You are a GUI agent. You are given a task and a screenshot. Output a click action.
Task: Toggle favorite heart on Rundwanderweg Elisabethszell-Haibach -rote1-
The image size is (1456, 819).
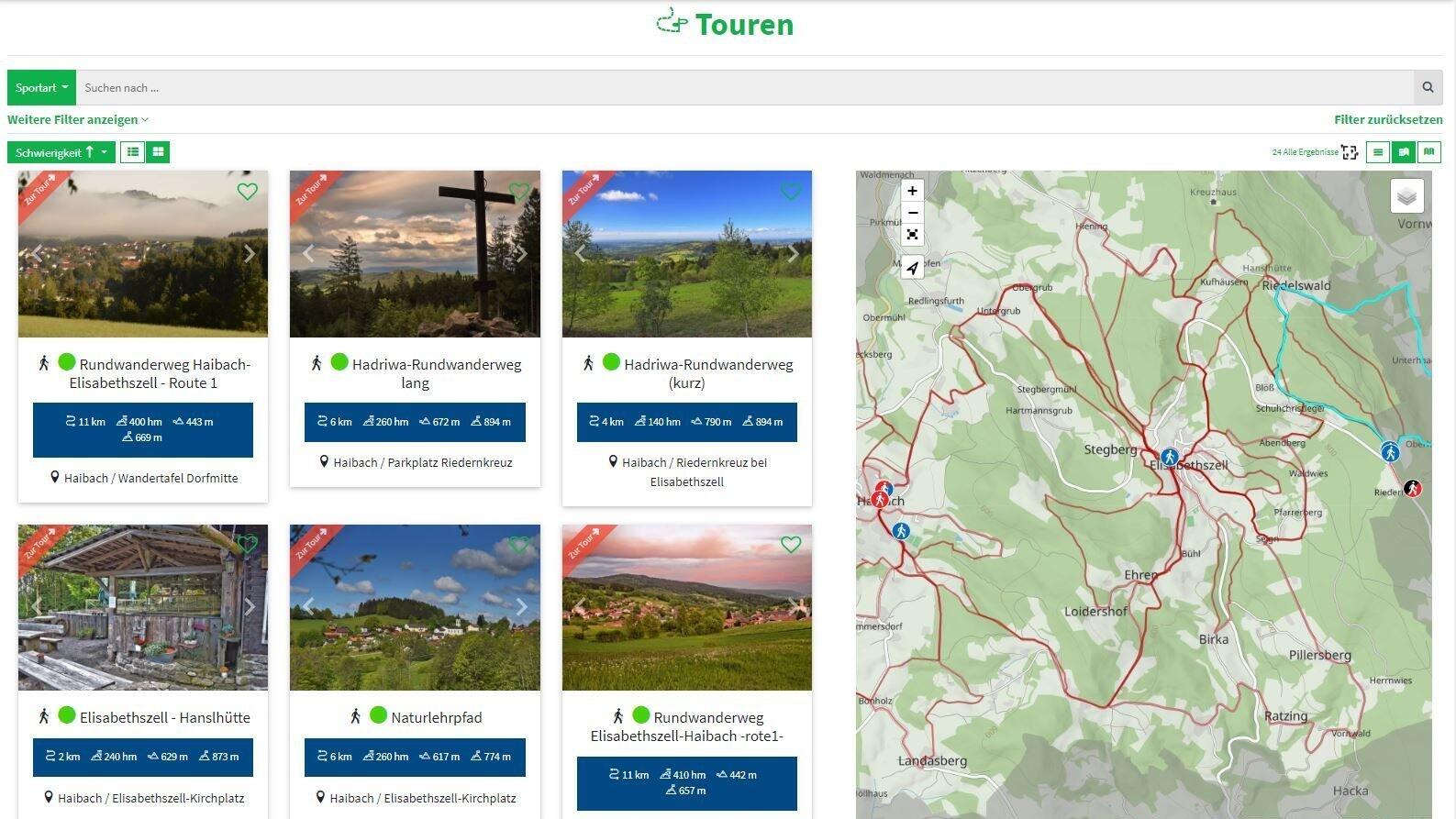pos(791,545)
